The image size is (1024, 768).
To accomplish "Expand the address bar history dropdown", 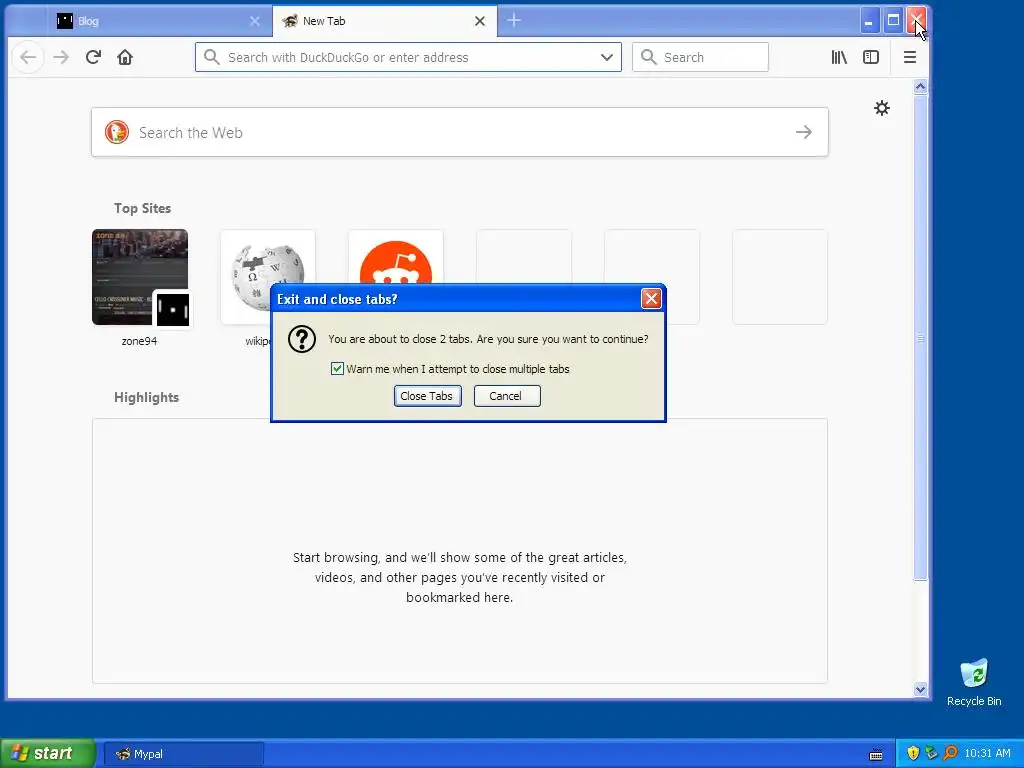I will [x=607, y=57].
